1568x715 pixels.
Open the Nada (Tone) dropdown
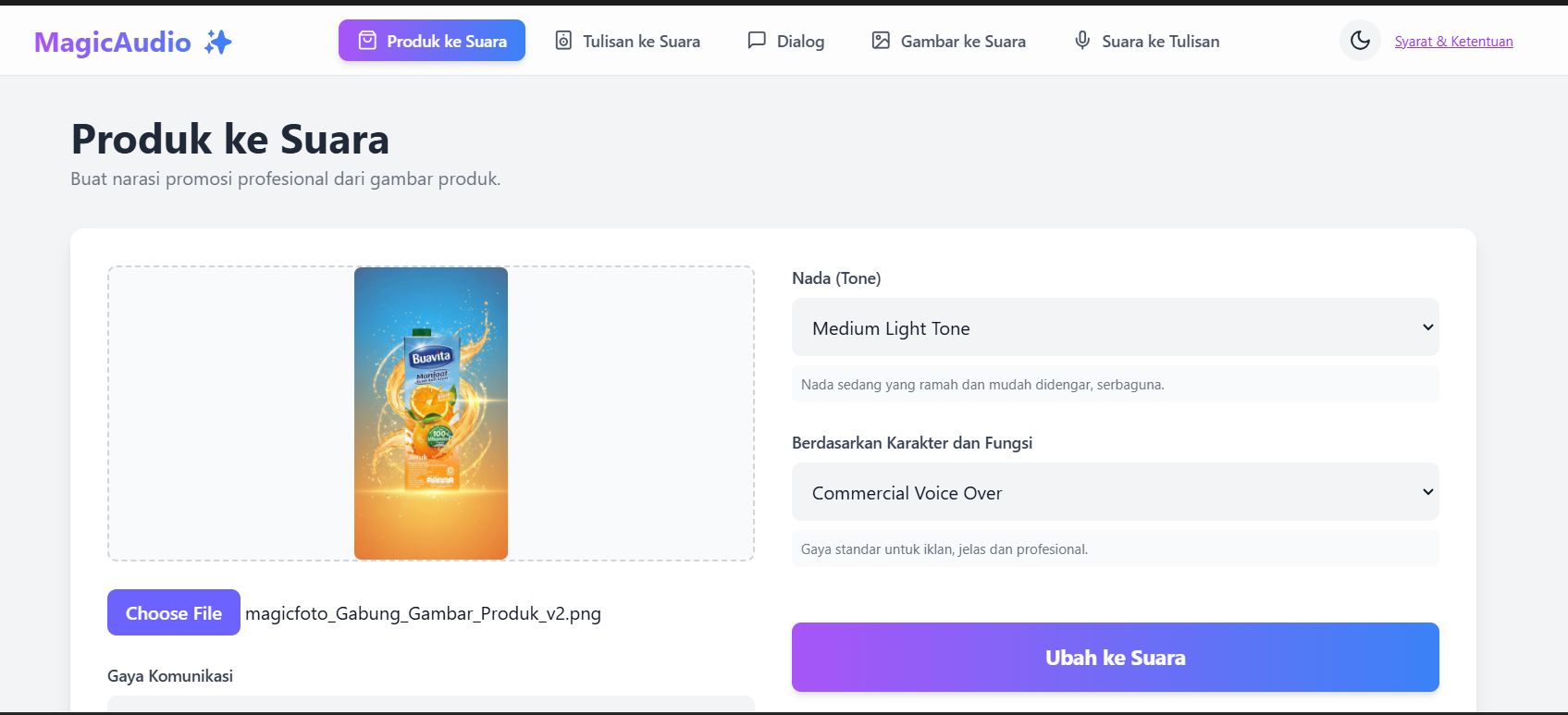coord(1115,327)
